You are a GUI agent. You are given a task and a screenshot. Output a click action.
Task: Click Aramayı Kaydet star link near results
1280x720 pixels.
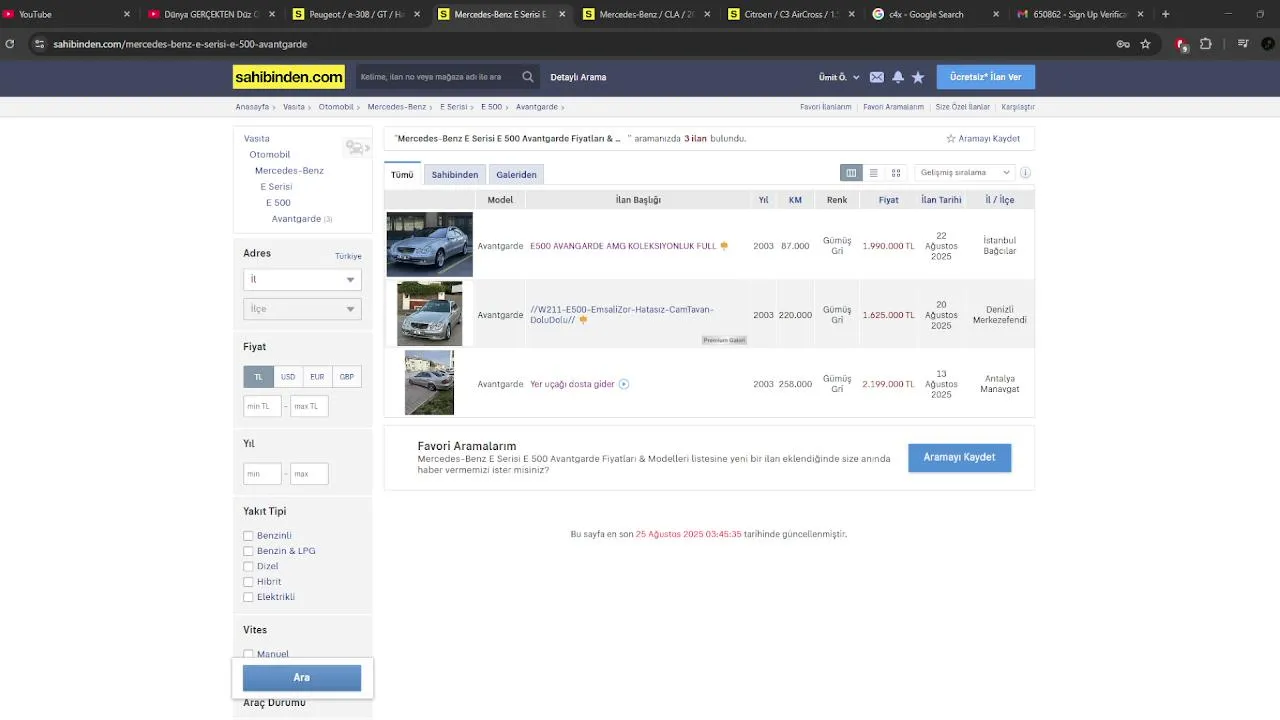(983, 139)
